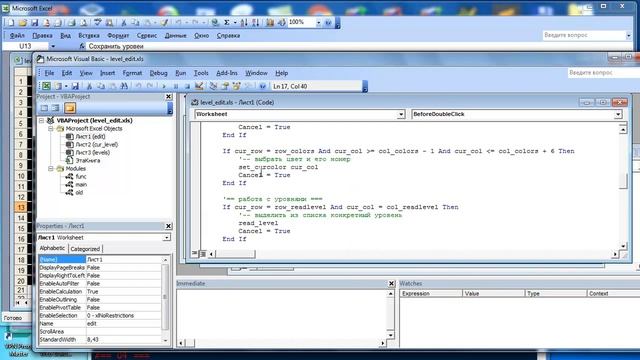Collapse the Microsoft Excel Objects folder

[x=51, y=129]
